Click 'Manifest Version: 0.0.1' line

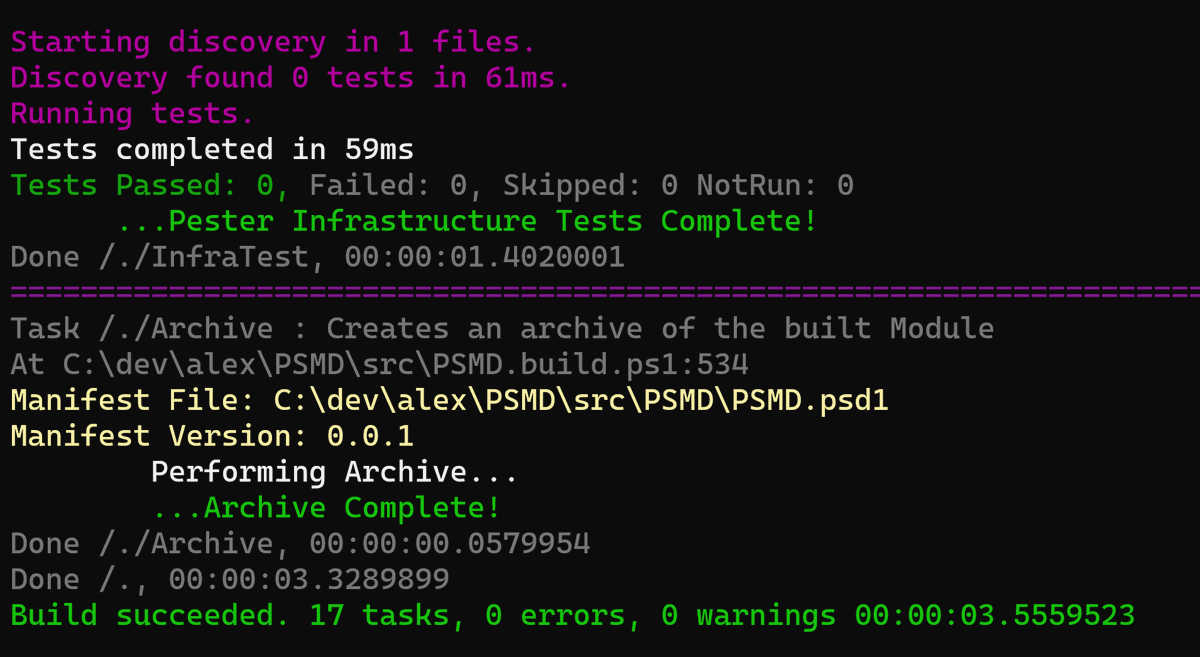[212, 437]
